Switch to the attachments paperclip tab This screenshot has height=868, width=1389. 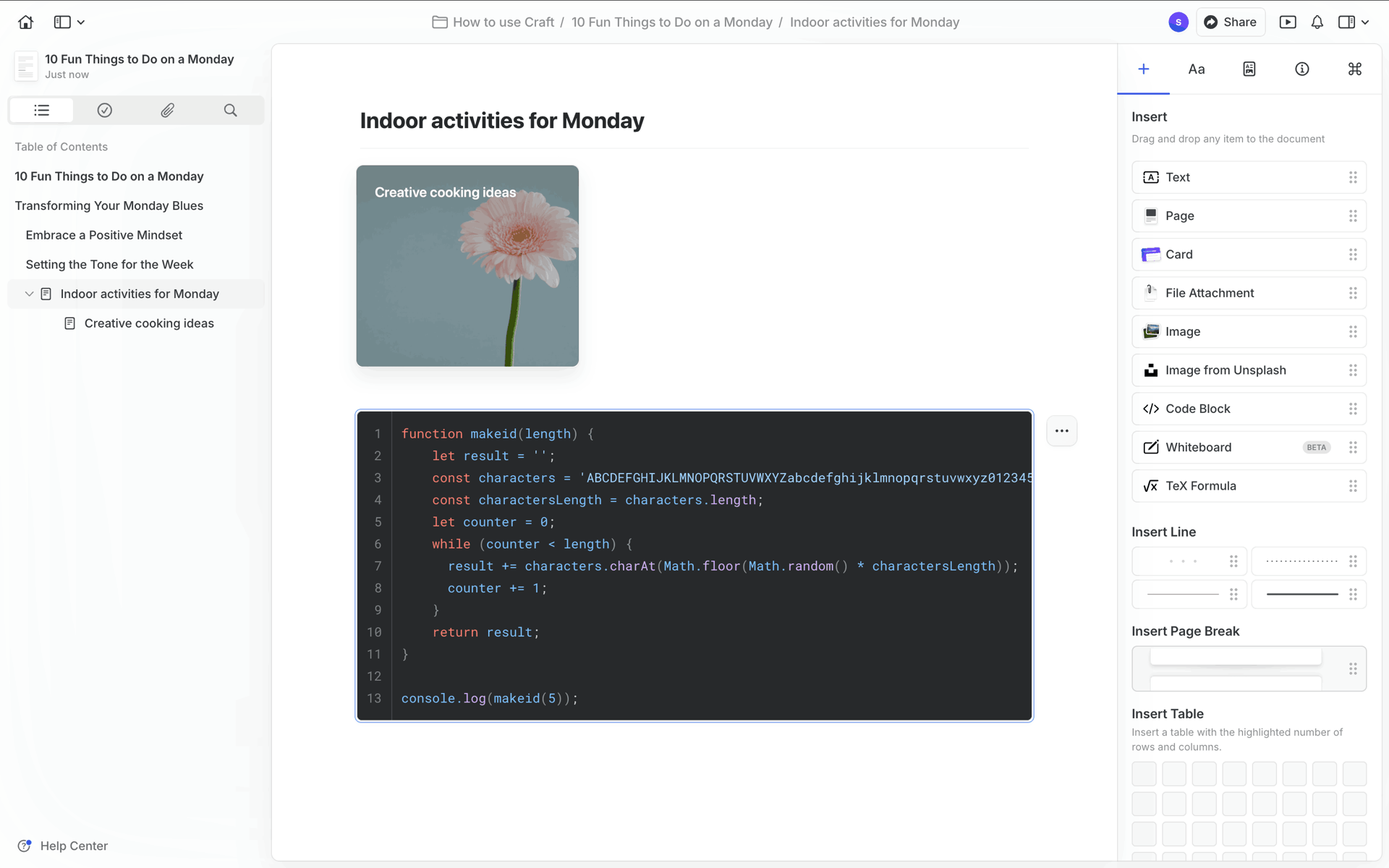tap(167, 110)
